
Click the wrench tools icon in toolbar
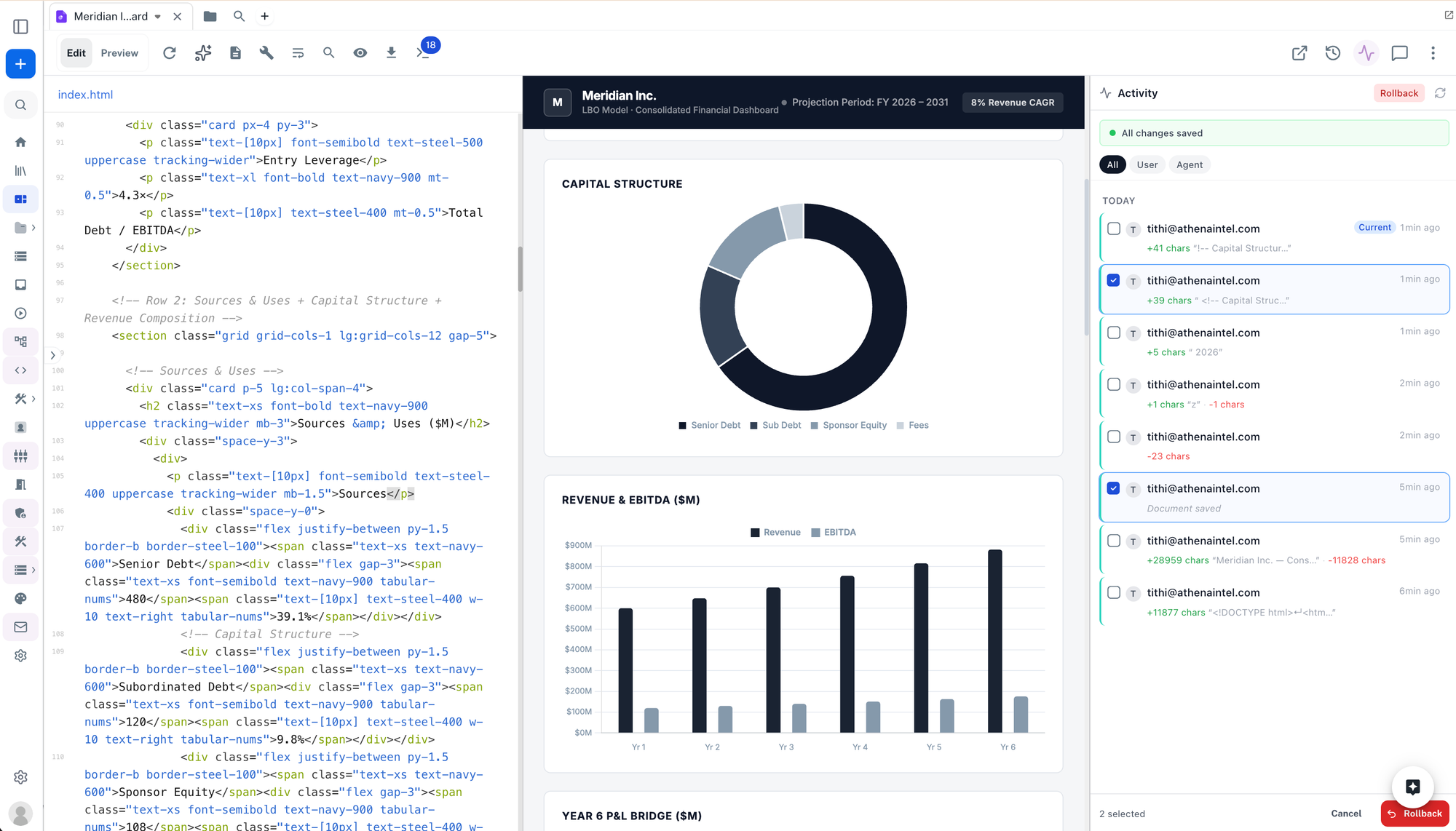pyautogui.click(x=266, y=52)
